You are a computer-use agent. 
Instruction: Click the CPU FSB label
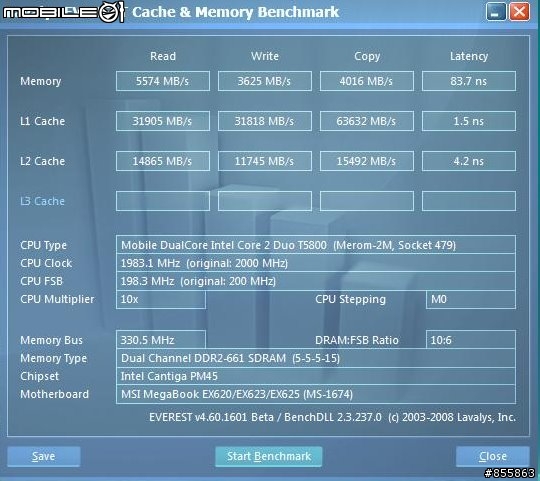coord(41,281)
